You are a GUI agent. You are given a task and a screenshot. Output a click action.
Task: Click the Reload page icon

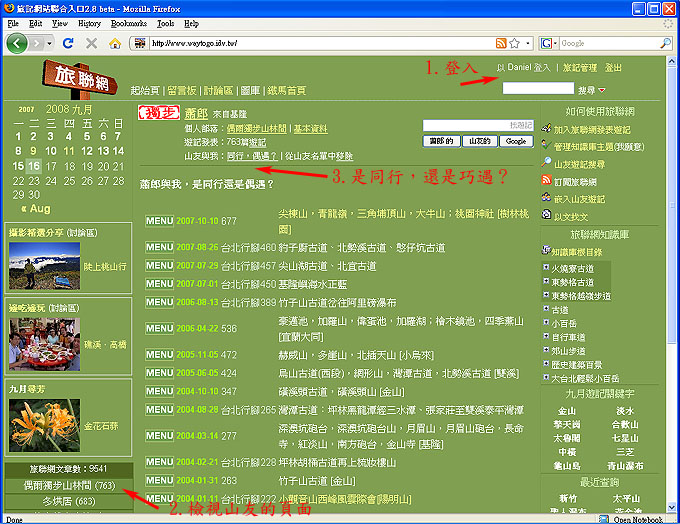point(68,44)
